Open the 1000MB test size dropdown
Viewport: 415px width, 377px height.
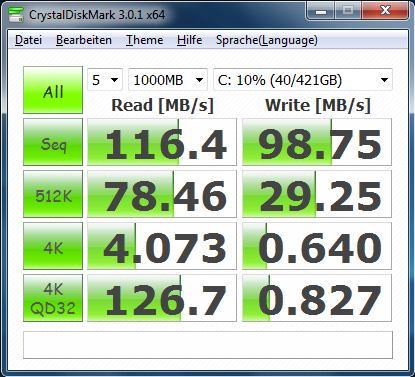pyautogui.click(x=168, y=80)
